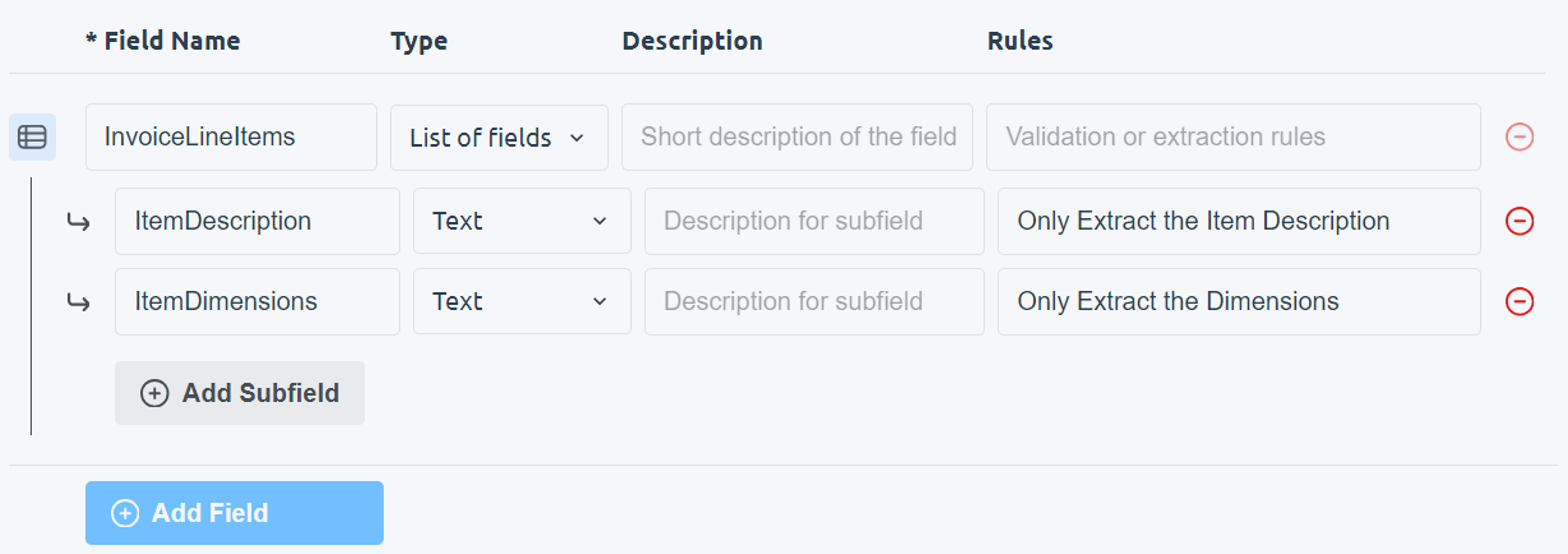Click the ItemDimensions subfield arrow icon
Image resolution: width=1568 pixels, height=554 pixels.
(x=78, y=302)
